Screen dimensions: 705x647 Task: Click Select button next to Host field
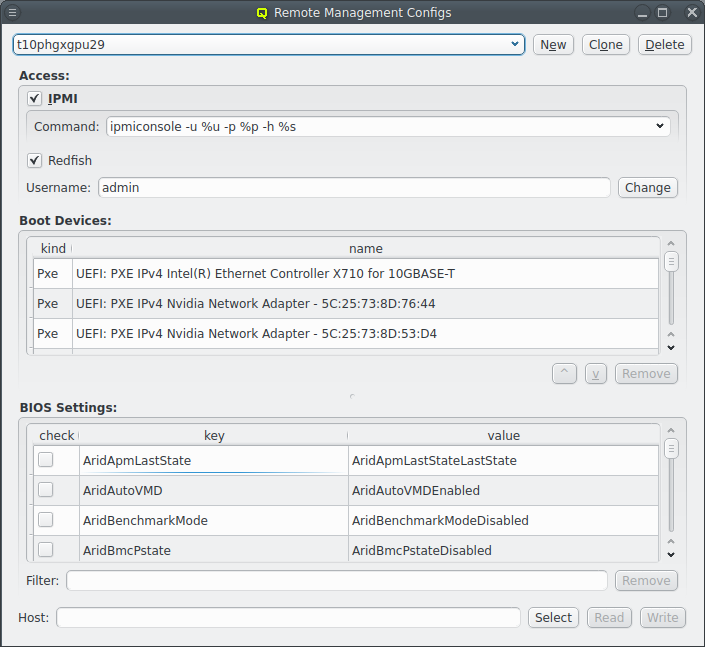pyautogui.click(x=553, y=617)
